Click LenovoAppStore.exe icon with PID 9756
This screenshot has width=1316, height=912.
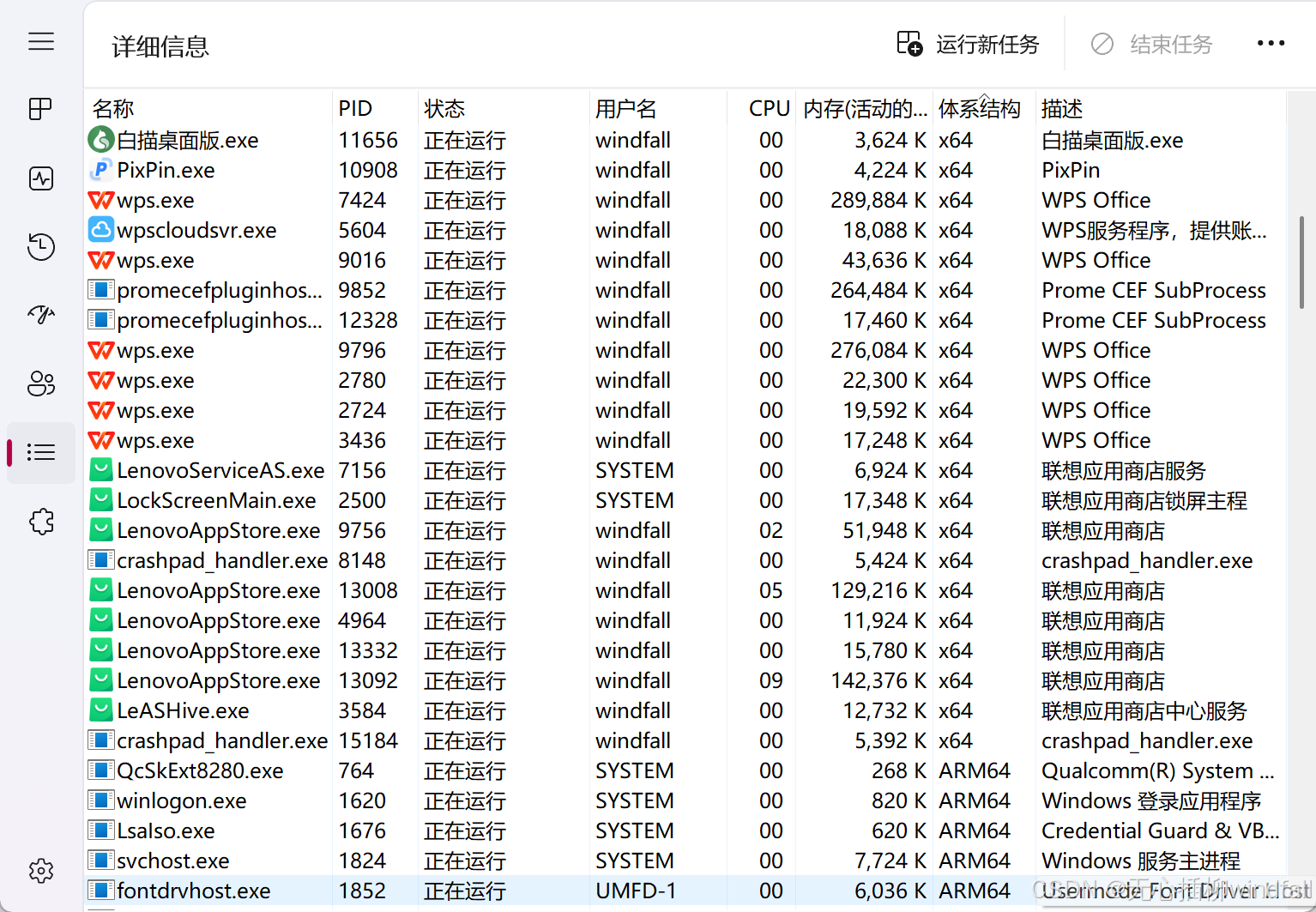(101, 529)
